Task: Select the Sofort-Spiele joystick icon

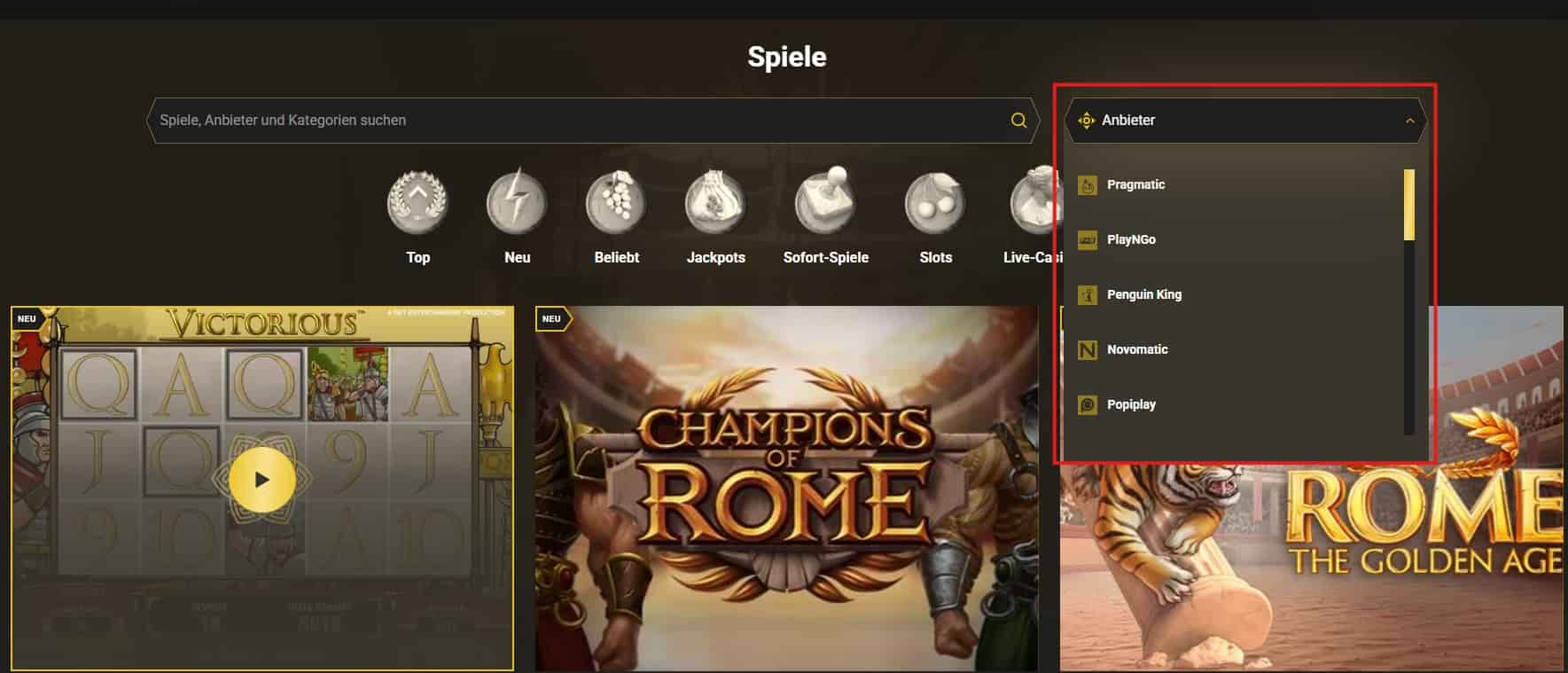Action: (825, 200)
